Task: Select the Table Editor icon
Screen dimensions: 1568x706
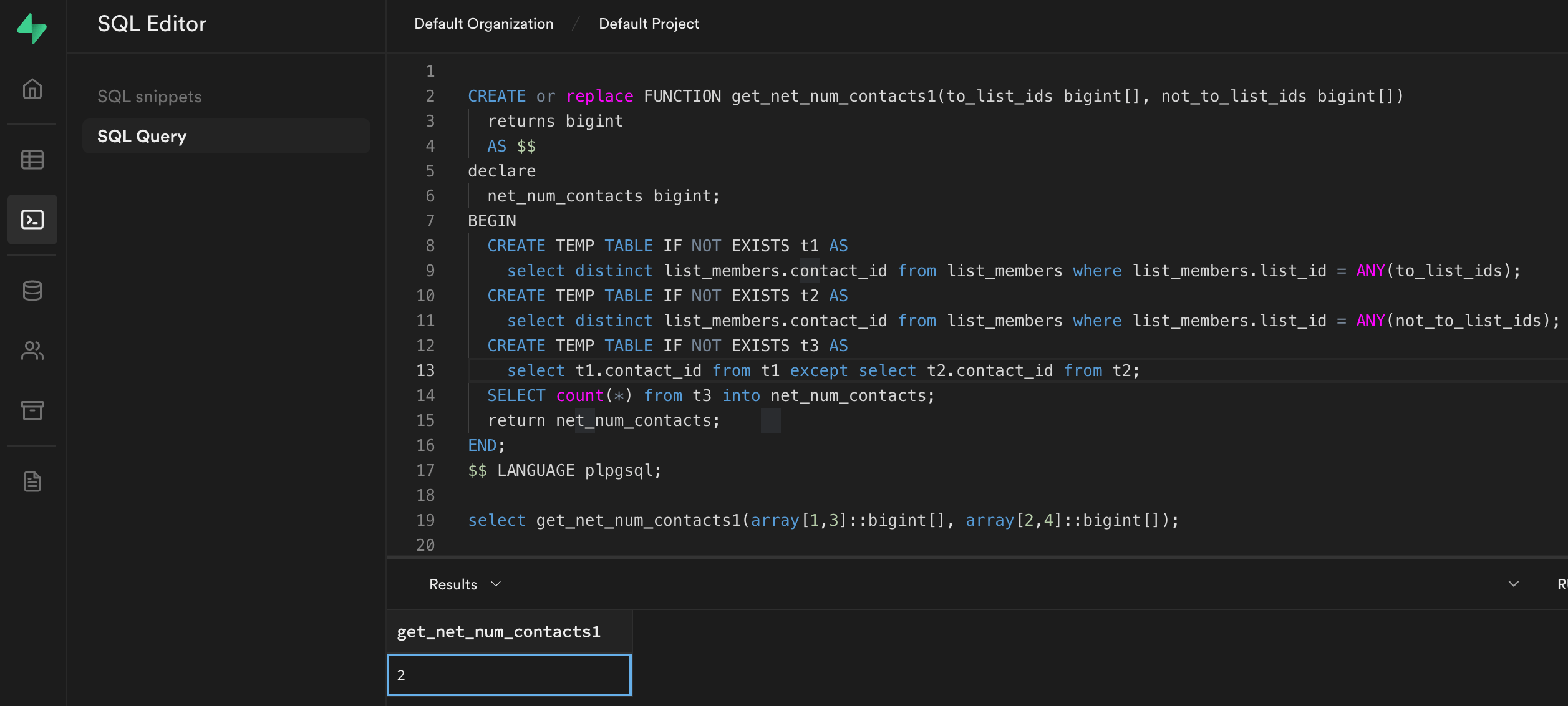Action: click(x=32, y=160)
